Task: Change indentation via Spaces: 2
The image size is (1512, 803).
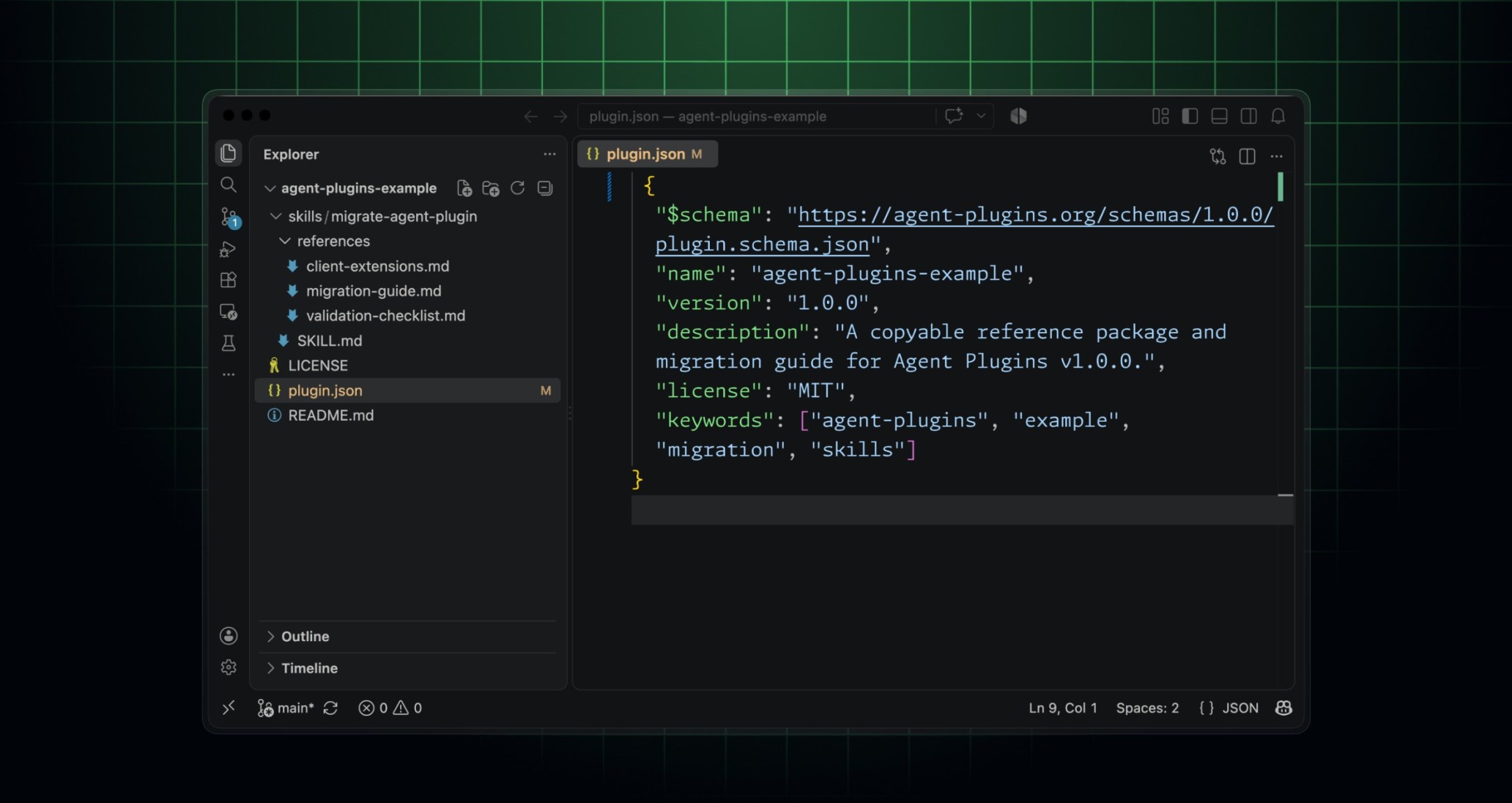Action: point(1147,708)
